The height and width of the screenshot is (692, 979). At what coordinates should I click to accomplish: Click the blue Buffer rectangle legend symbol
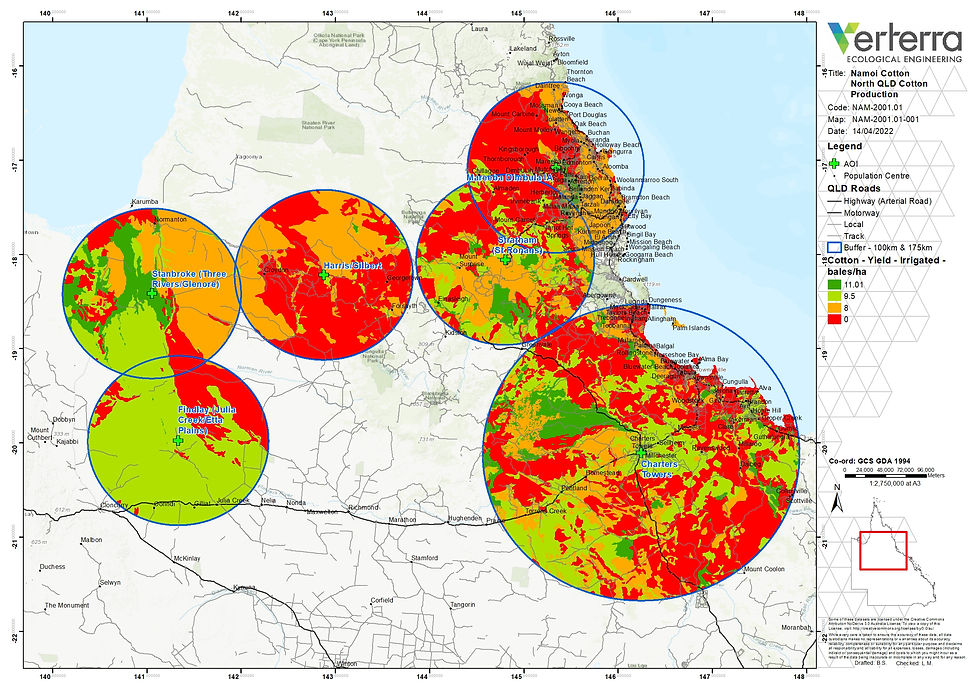coord(834,247)
